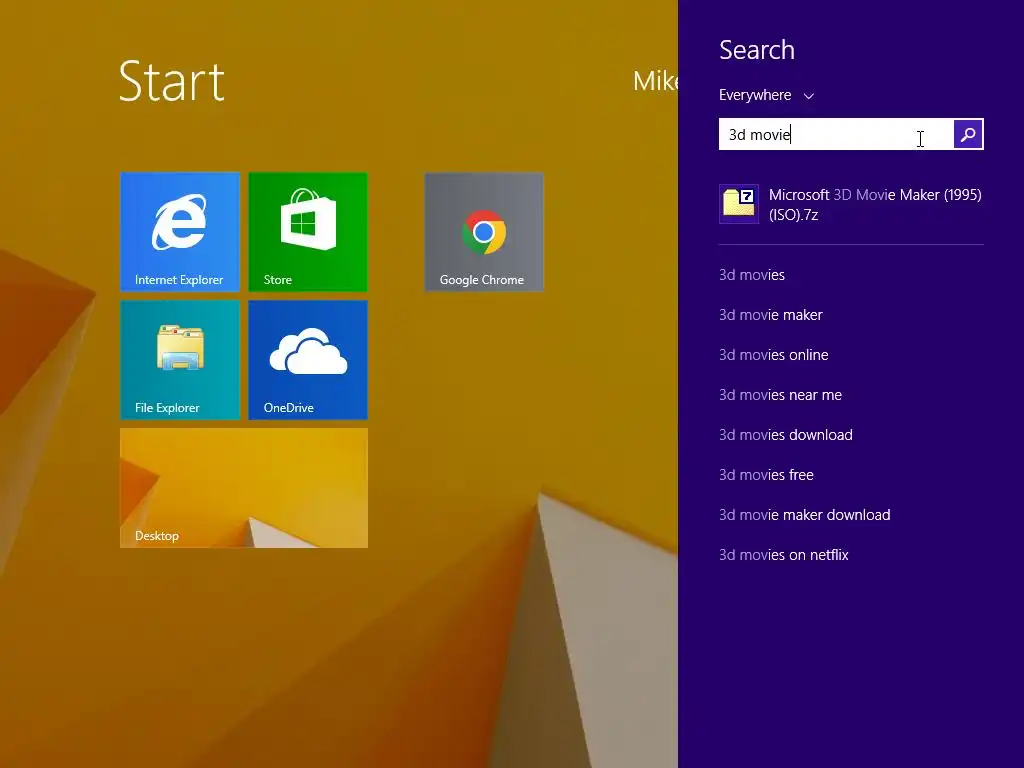Launch the Store tile
Screen dimensions: 1024x768
(x=308, y=232)
